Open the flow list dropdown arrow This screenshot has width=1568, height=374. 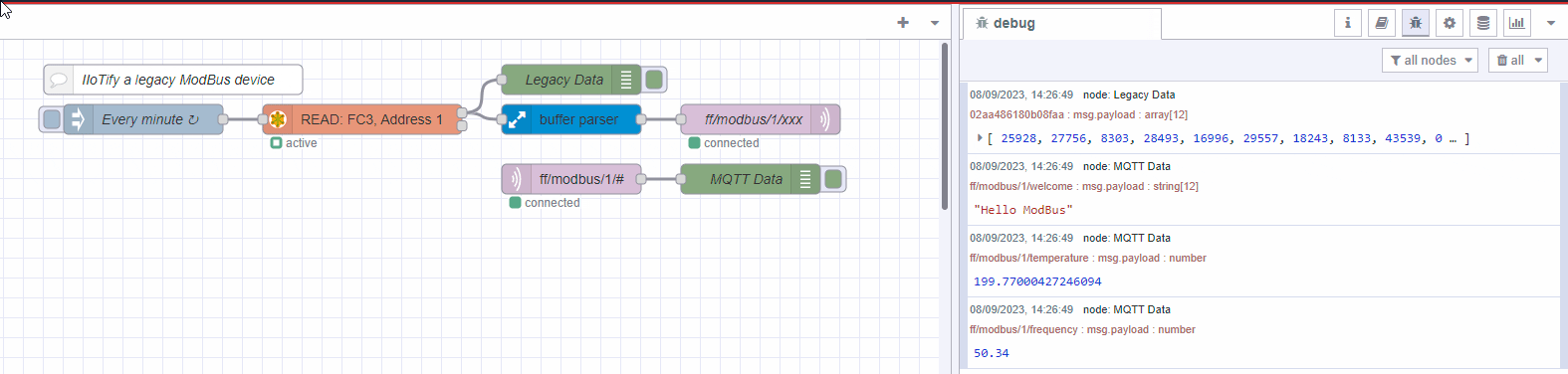coord(934,22)
